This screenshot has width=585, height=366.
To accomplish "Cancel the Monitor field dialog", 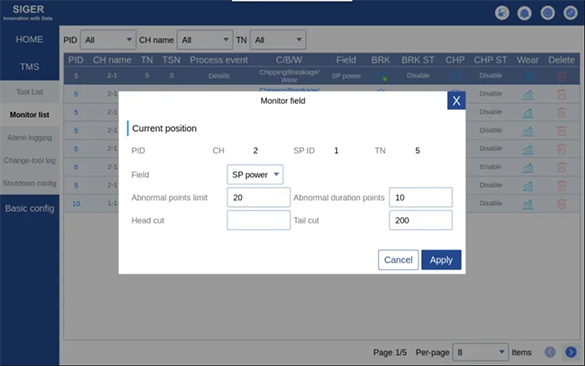I will [398, 260].
